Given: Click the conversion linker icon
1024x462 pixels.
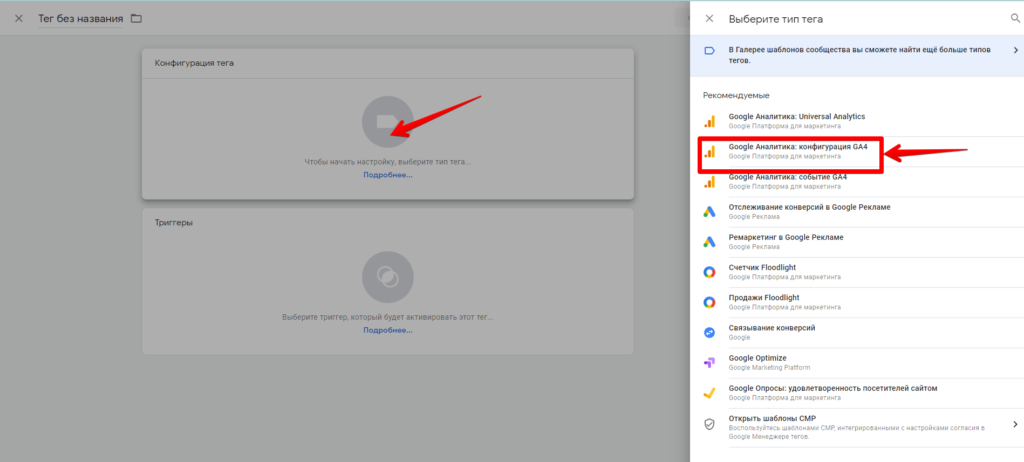Looking at the screenshot, I should point(709,332).
